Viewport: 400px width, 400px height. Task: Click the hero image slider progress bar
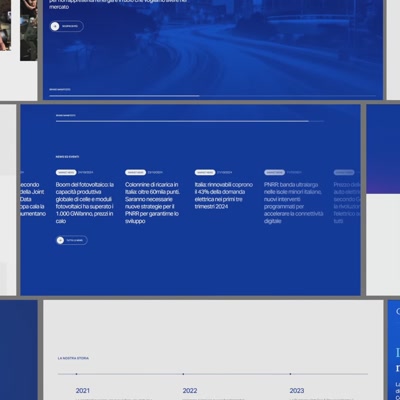[x=213, y=96]
